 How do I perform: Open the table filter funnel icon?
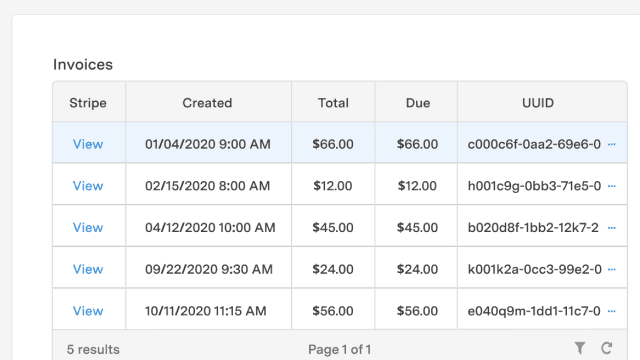[x=580, y=348]
